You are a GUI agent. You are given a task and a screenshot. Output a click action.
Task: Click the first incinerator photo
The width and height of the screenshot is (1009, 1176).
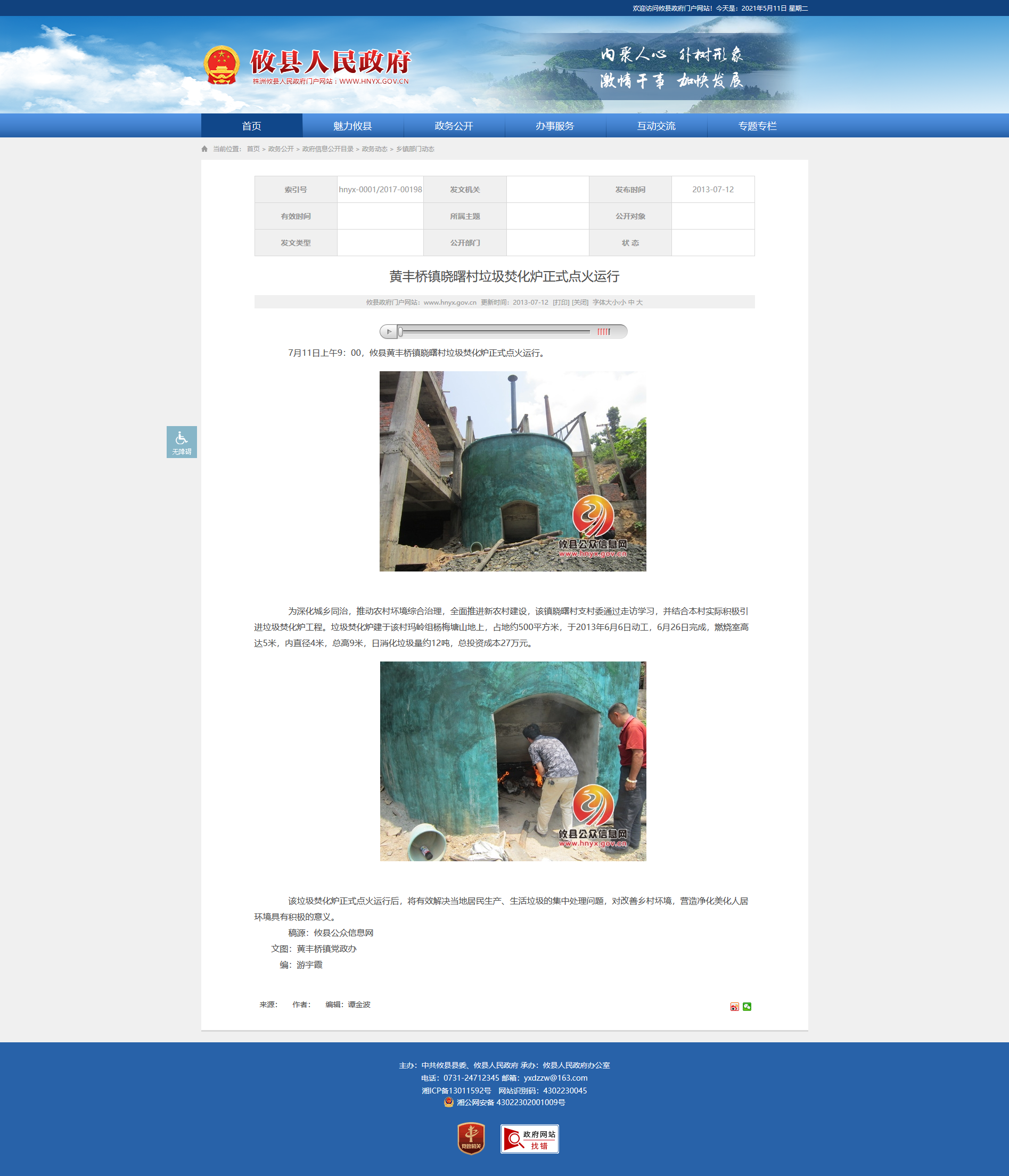point(512,471)
